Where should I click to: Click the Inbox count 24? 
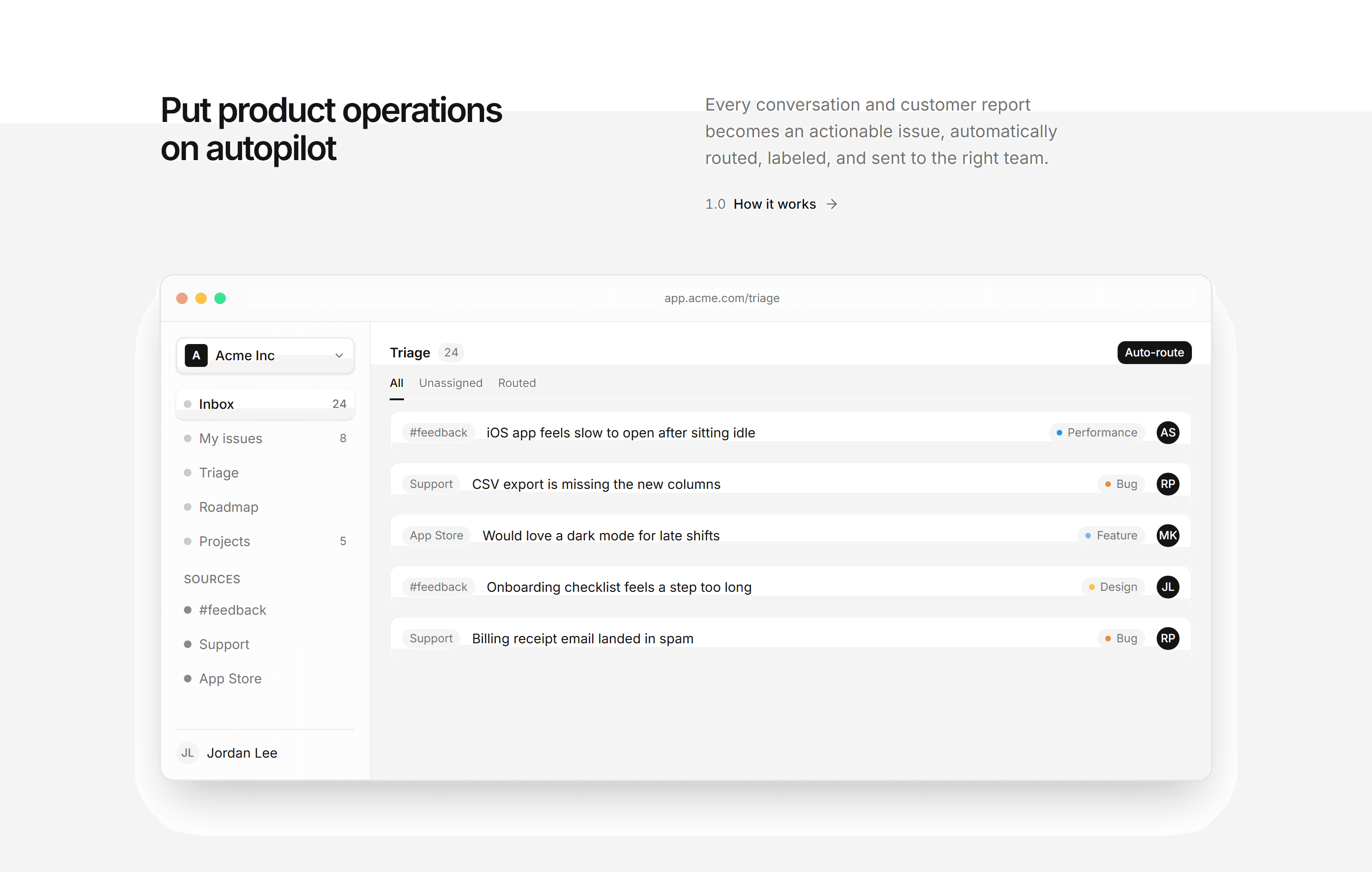(339, 404)
